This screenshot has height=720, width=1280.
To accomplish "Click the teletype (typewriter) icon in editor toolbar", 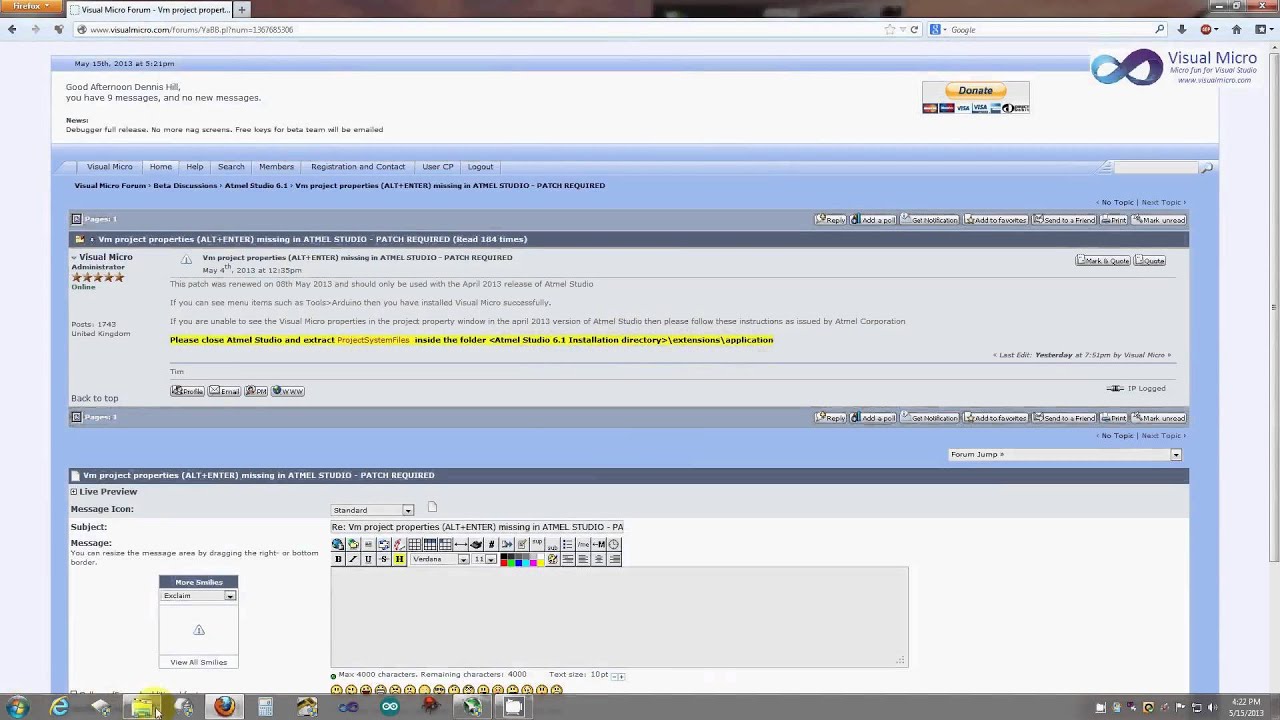I will 476,544.
